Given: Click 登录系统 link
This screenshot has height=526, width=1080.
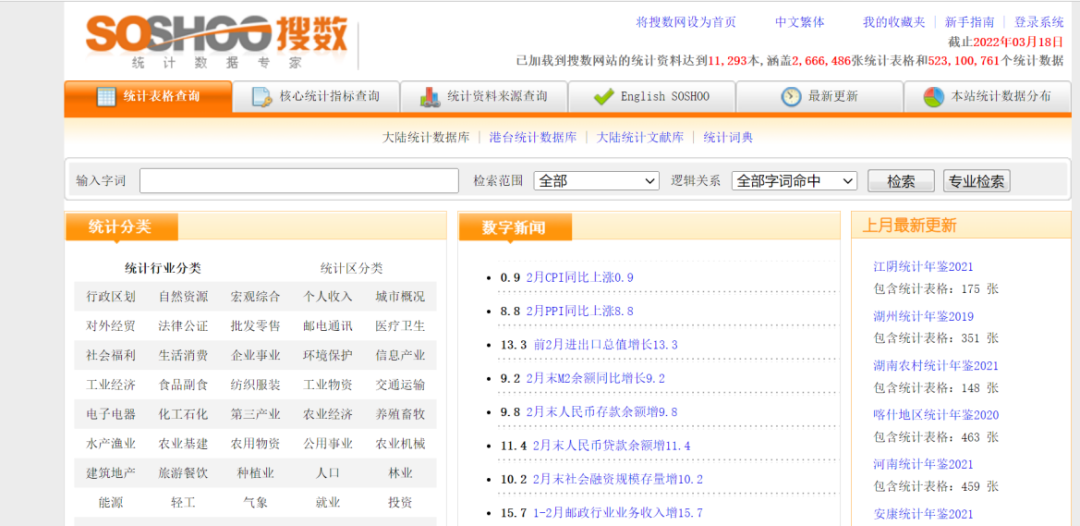Looking at the screenshot, I should click(x=1039, y=22).
